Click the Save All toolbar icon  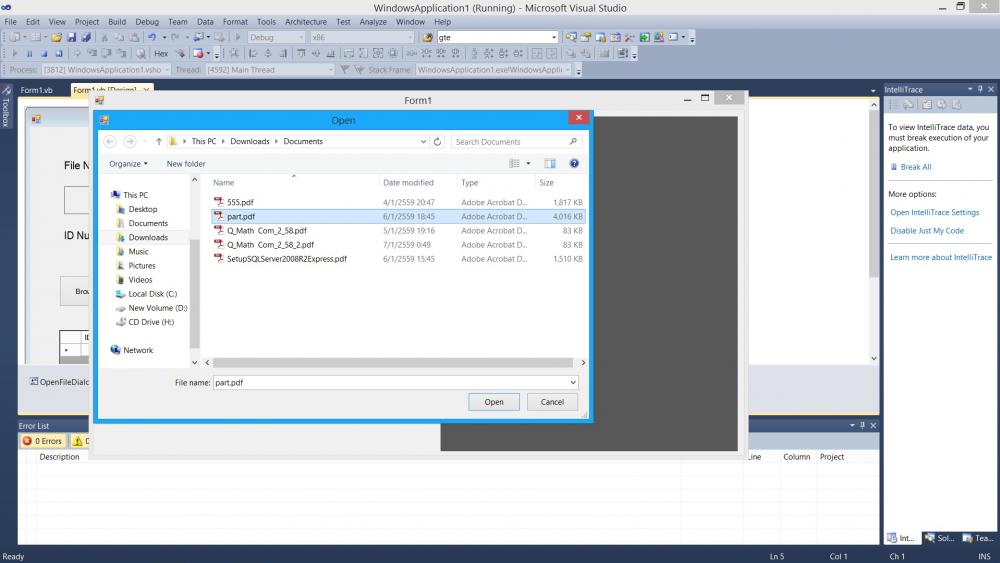tap(85, 38)
